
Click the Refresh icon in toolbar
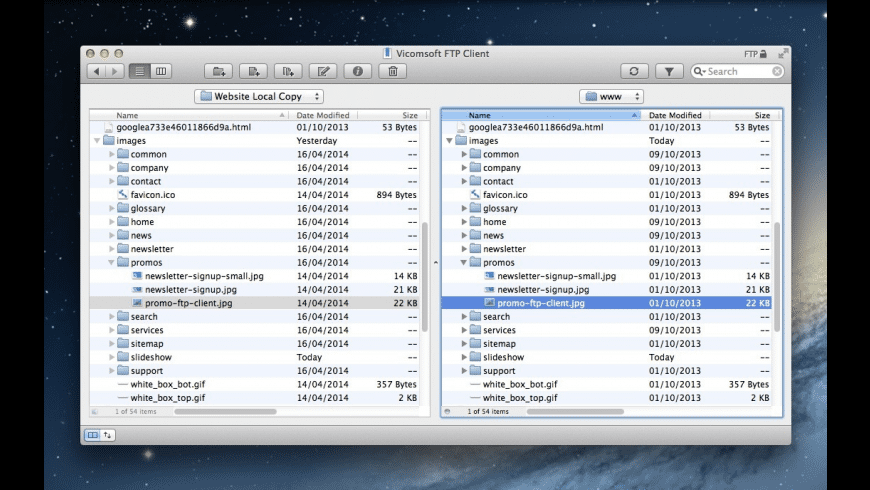click(634, 71)
